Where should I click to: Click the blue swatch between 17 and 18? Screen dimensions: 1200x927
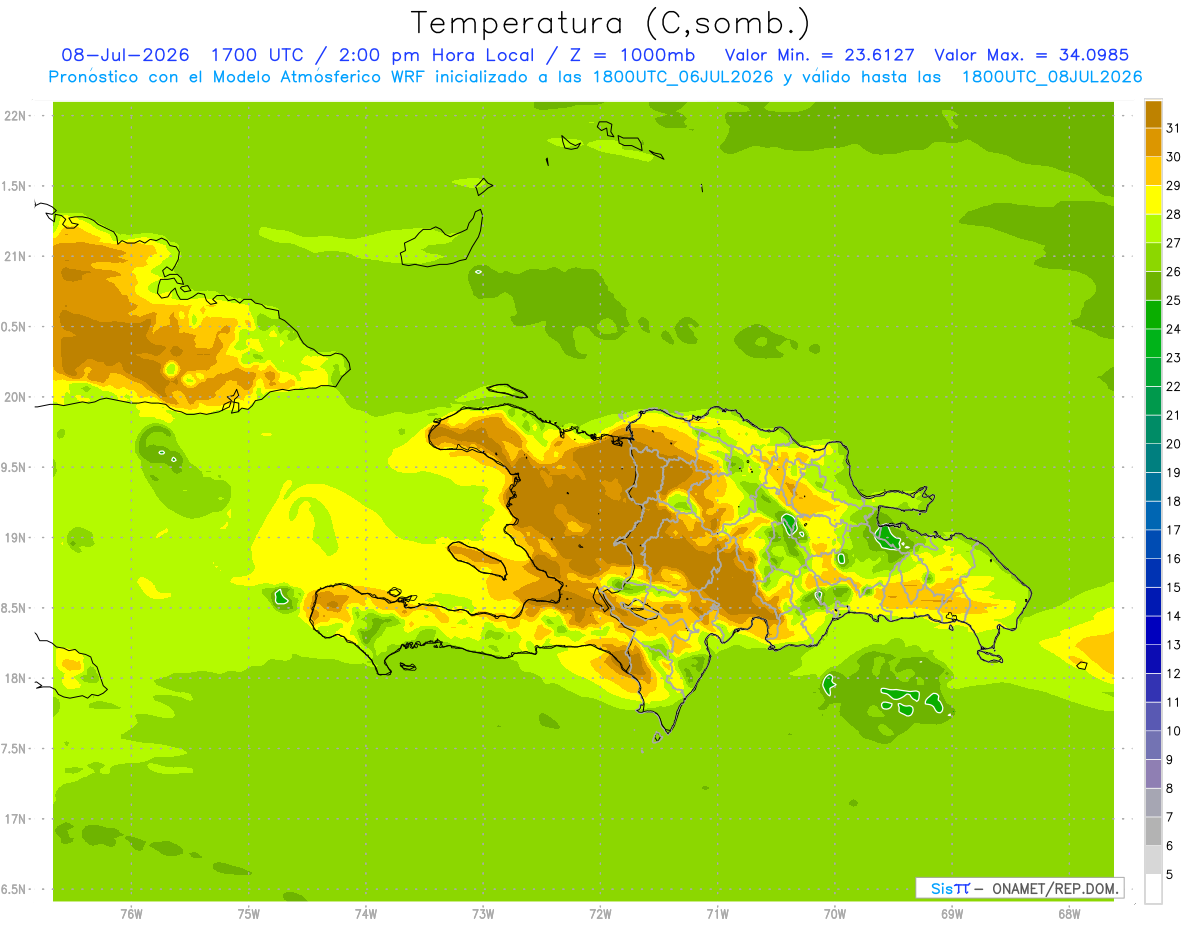click(x=1153, y=516)
